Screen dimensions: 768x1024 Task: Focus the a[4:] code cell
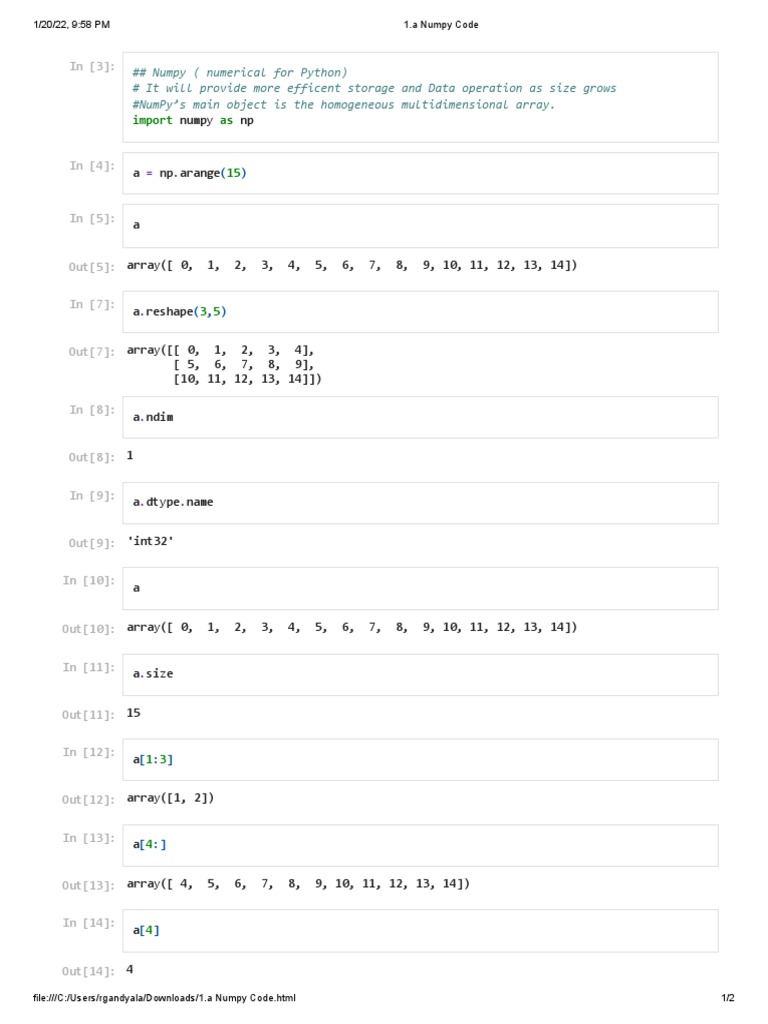(x=420, y=845)
